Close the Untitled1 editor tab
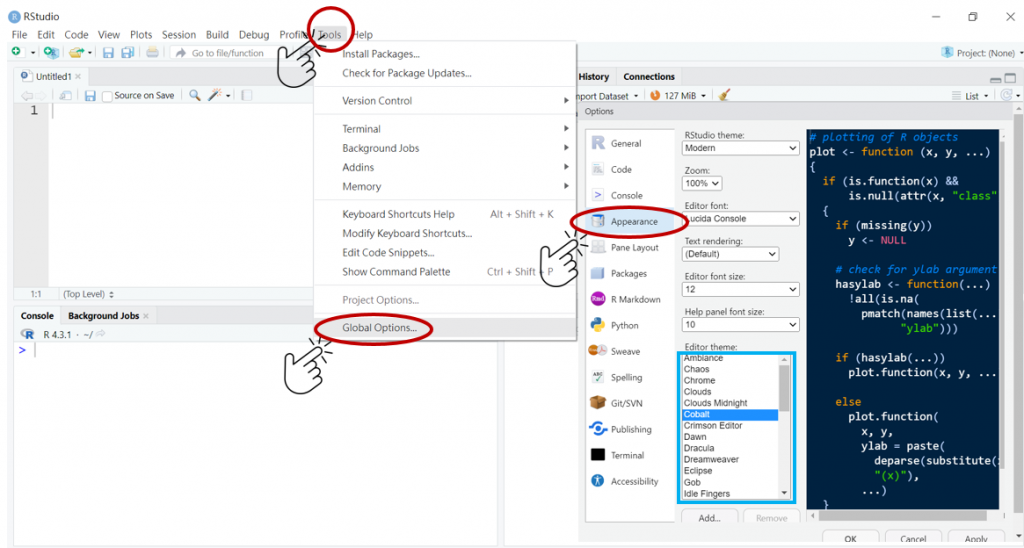The height and width of the screenshot is (548, 1024). (78, 76)
